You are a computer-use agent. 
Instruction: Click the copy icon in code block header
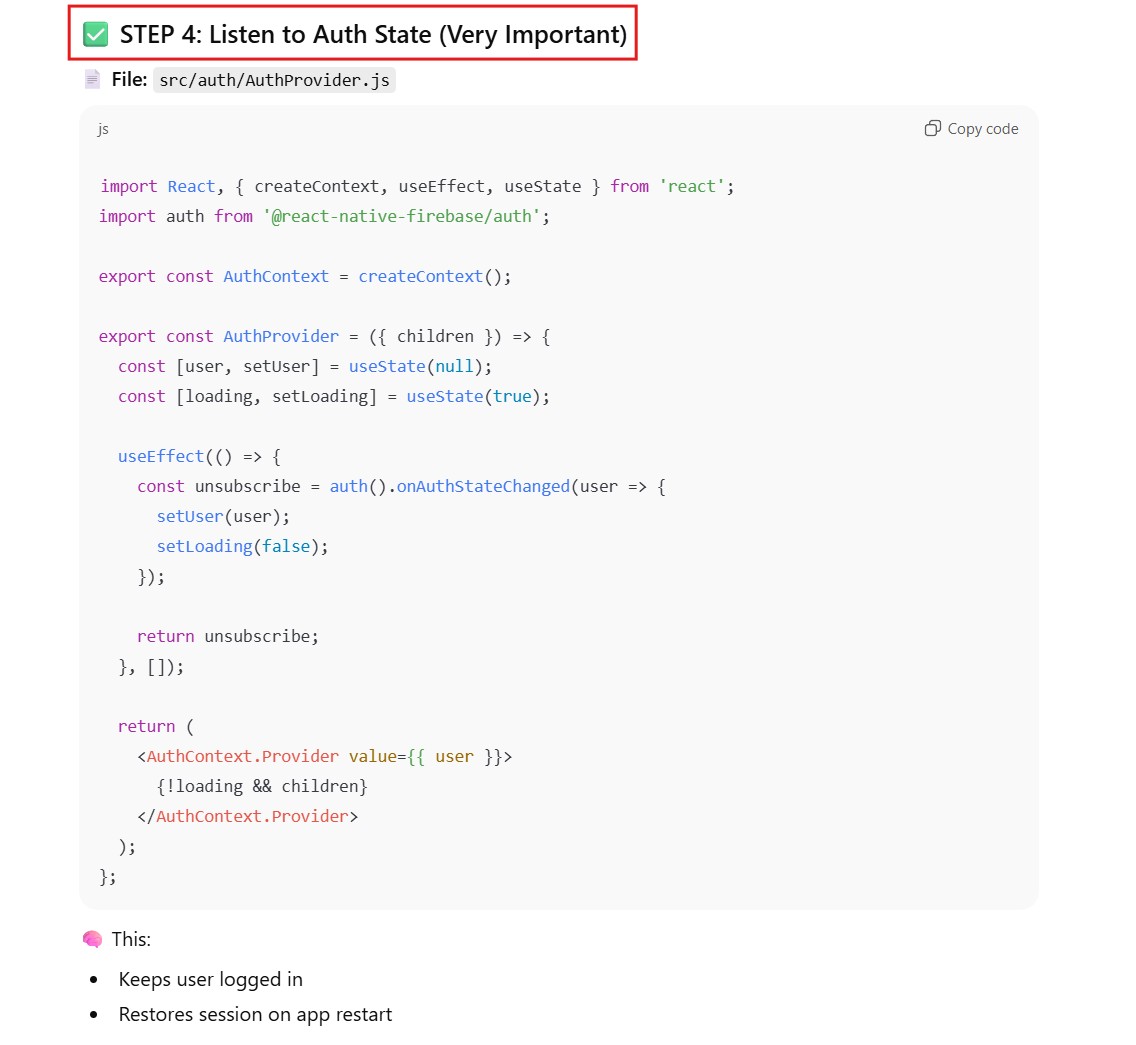coord(932,128)
